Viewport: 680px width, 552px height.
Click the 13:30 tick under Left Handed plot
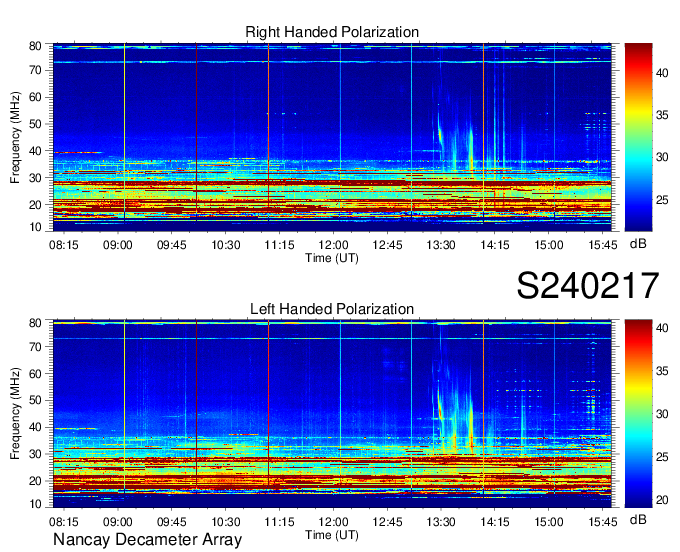click(x=441, y=522)
